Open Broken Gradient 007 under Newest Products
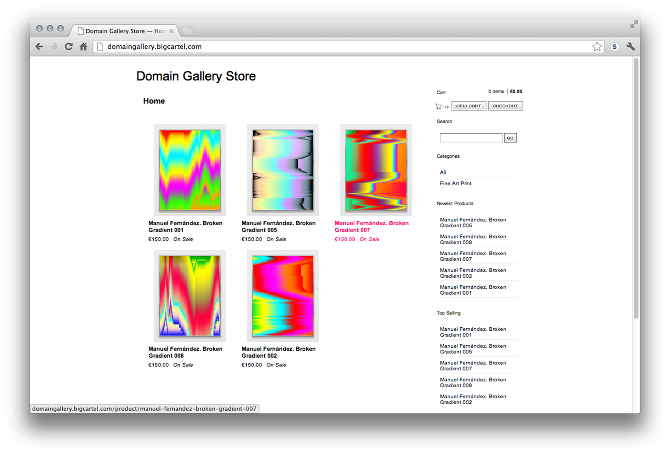670x455 pixels. pos(473,256)
